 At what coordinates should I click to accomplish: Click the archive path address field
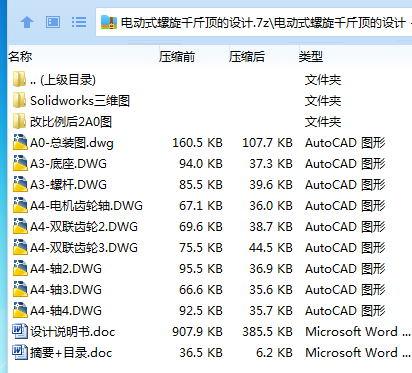tap(254, 22)
